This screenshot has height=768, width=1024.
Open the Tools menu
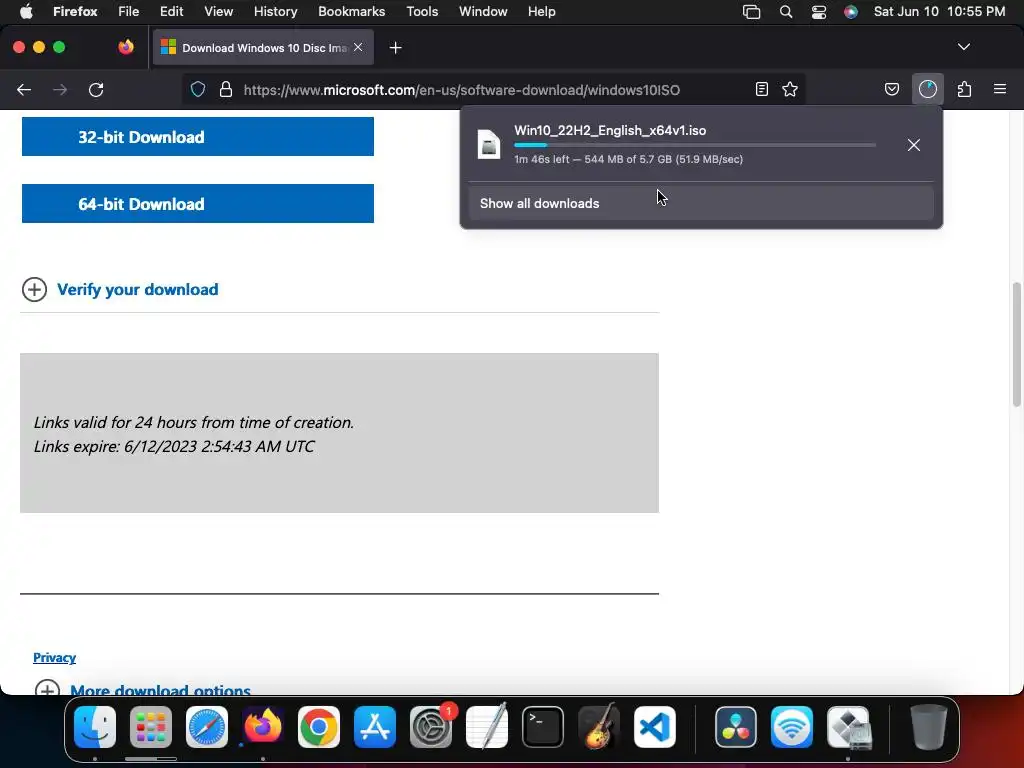click(x=422, y=12)
